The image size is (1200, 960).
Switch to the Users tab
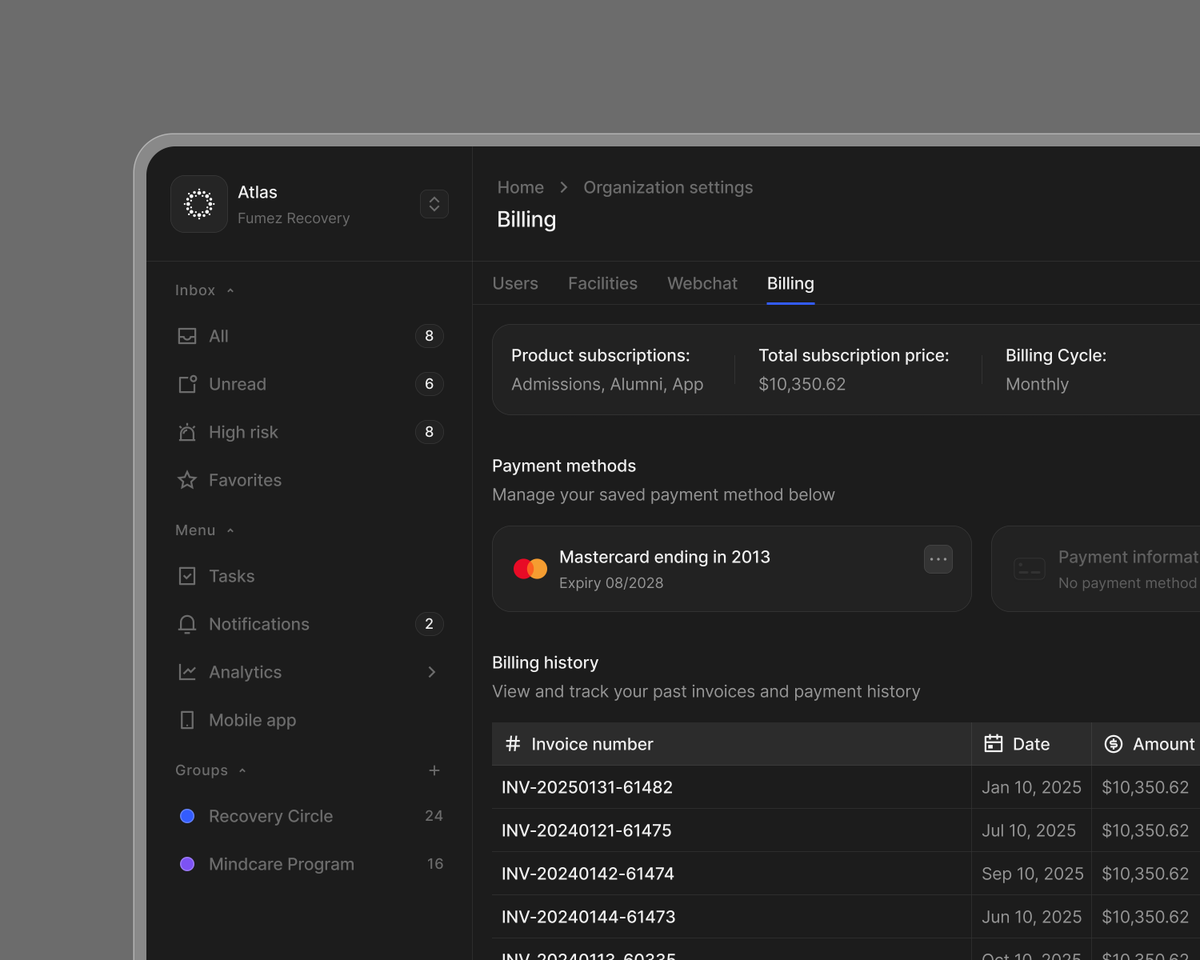(x=515, y=284)
